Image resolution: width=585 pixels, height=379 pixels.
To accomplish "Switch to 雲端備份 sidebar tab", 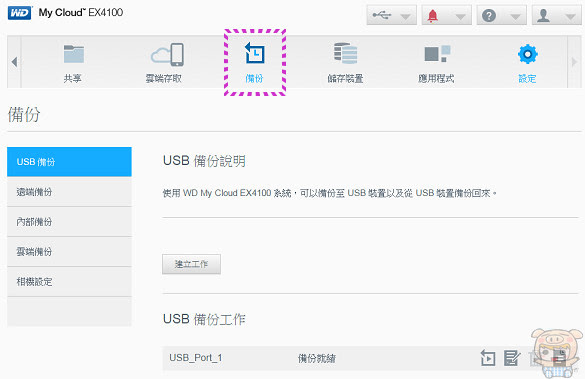I will 69,251.
